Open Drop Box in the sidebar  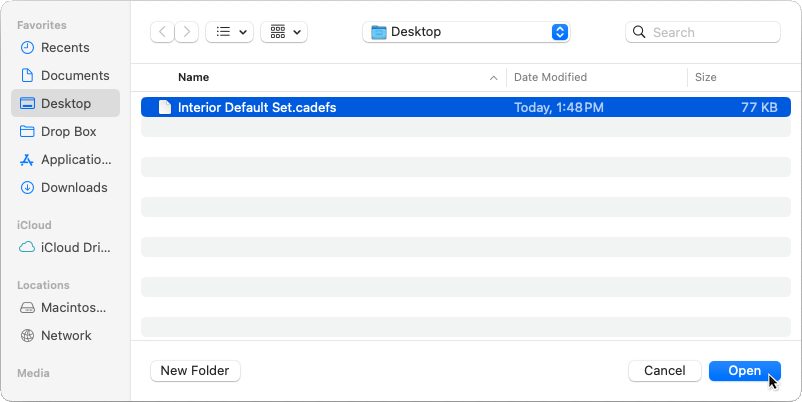coord(65,131)
